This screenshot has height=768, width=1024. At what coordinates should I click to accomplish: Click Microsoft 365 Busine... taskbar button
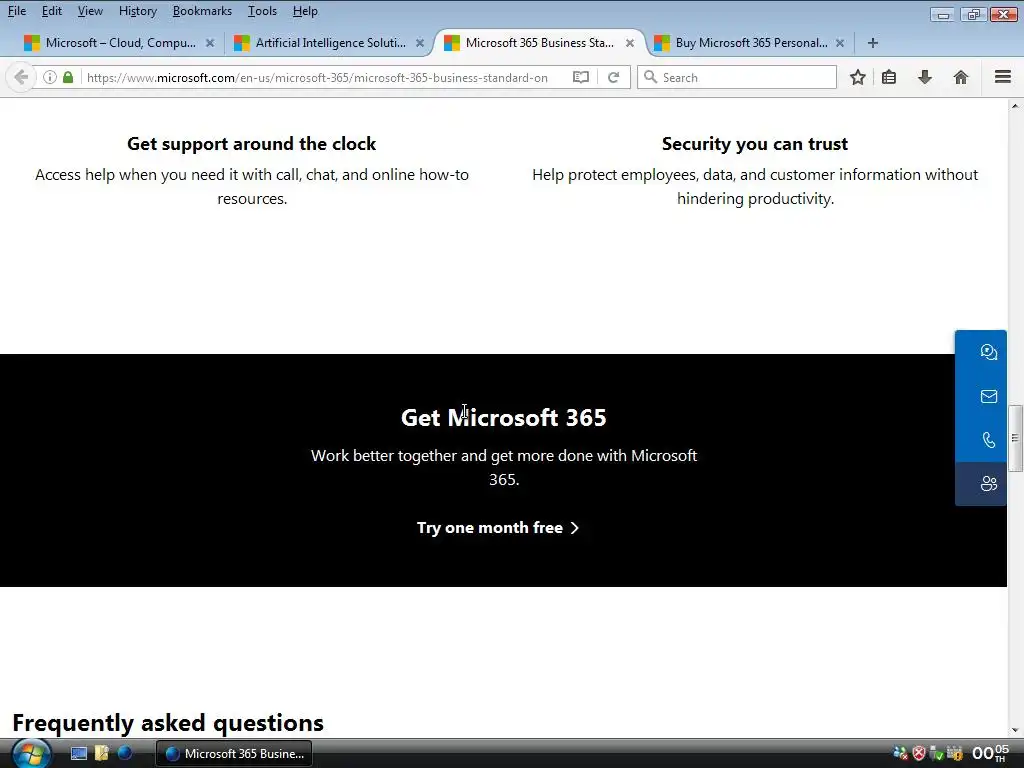pos(234,754)
